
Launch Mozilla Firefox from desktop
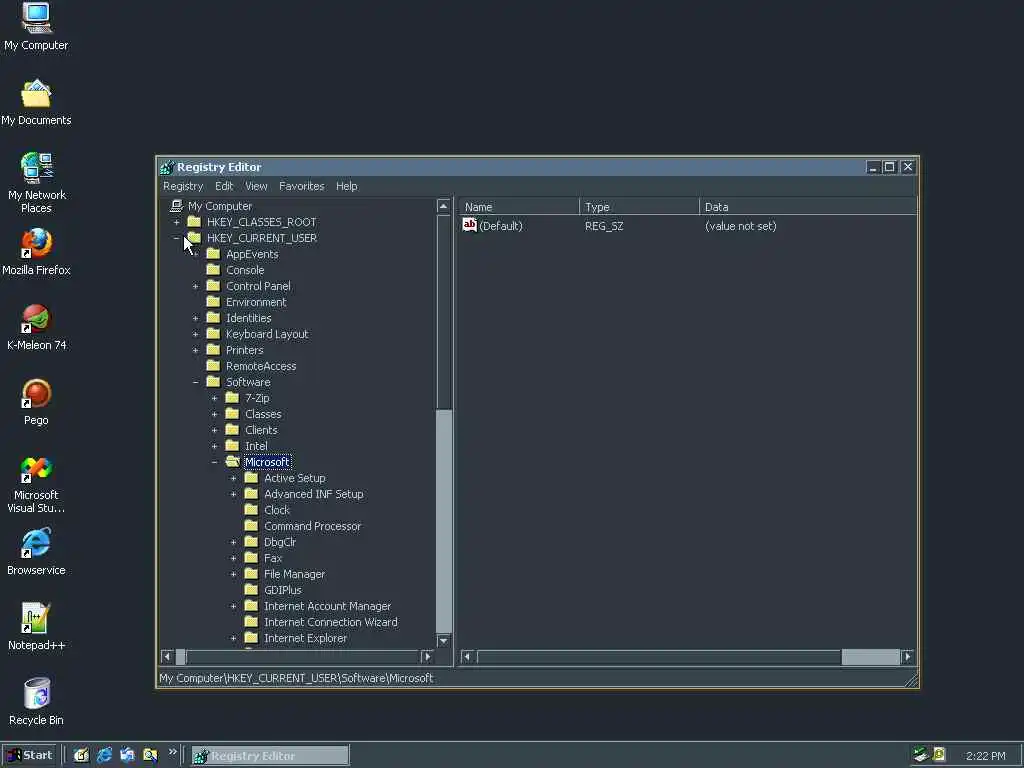click(x=37, y=244)
